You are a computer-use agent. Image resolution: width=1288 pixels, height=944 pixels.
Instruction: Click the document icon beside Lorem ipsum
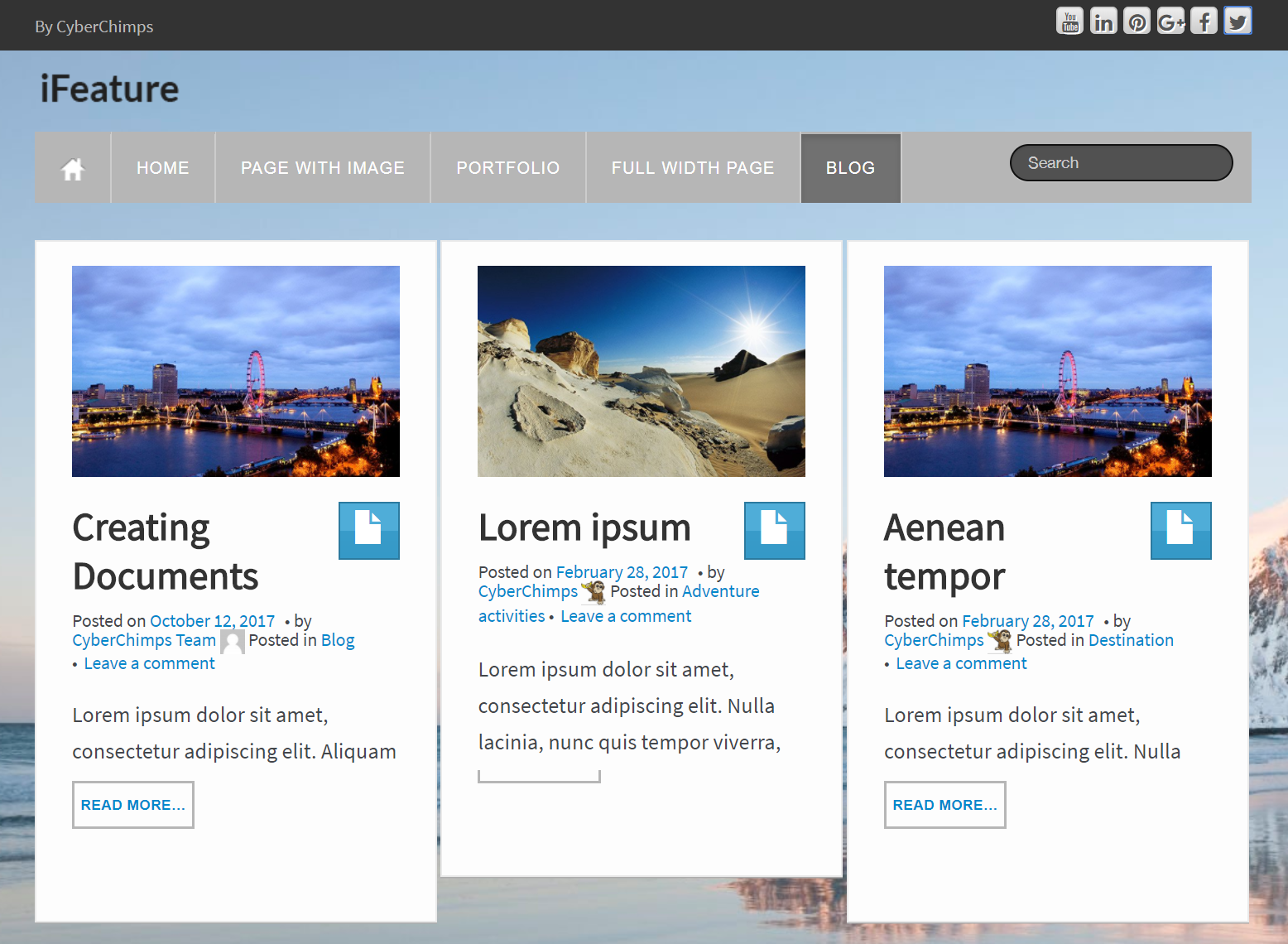tap(775, 530)
